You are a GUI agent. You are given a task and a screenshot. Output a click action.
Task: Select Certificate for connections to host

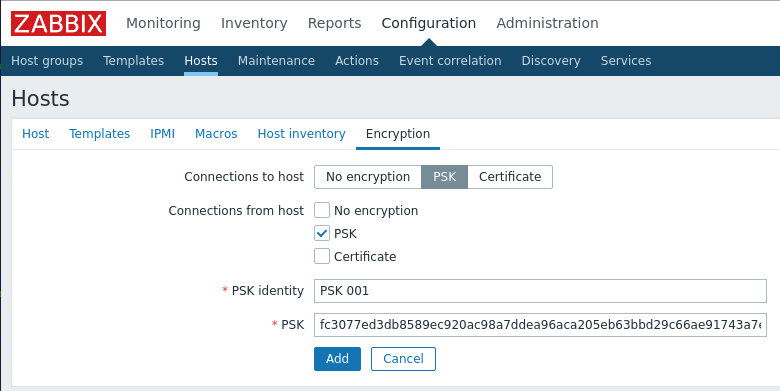[510, 177]
